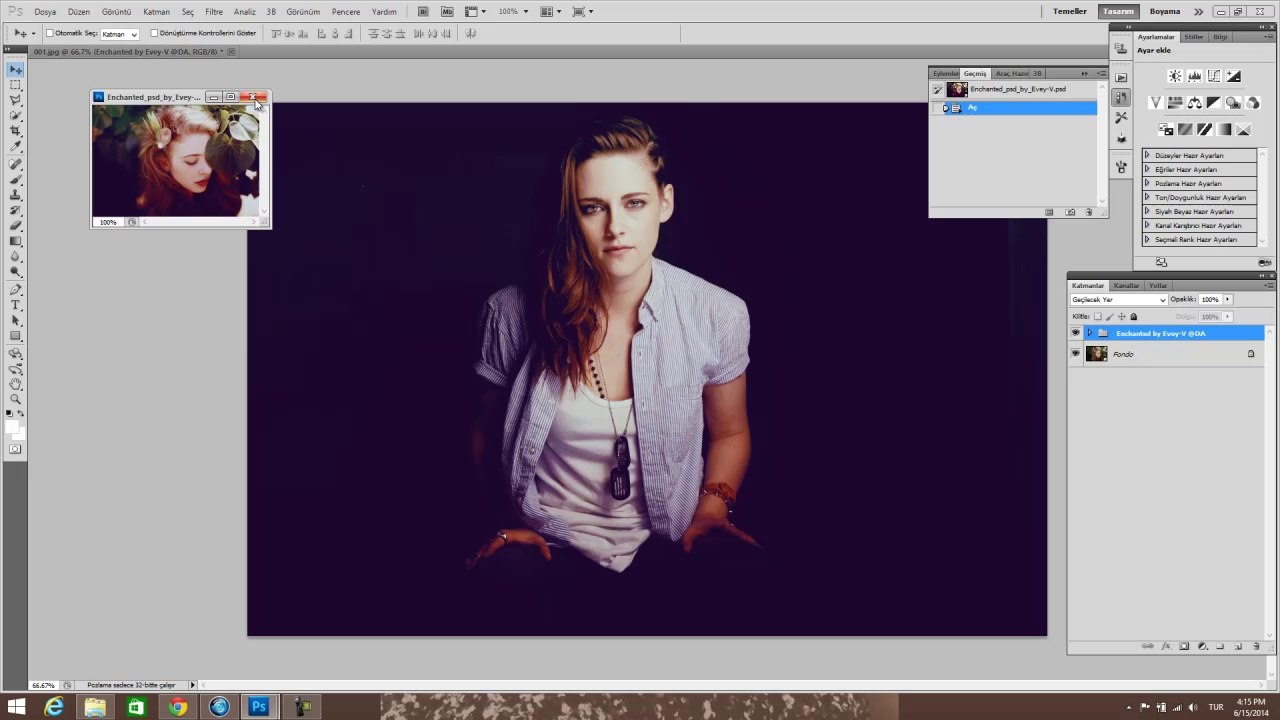Expand Ton/Doygunluk Hazır Ayarları presets
Image resolution: width=1280 pixels, height=720 pixels.
point(1146,198)
